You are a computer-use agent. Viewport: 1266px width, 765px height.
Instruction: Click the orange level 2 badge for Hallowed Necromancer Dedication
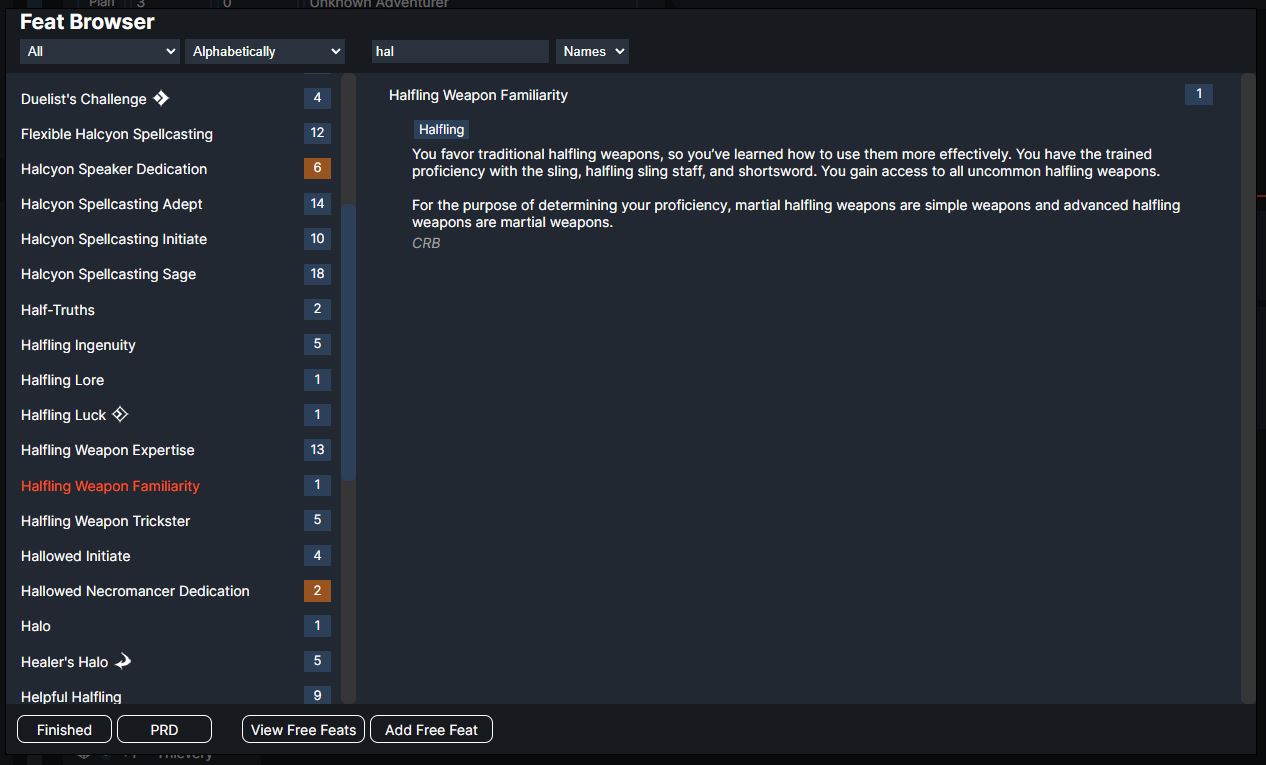317,590
